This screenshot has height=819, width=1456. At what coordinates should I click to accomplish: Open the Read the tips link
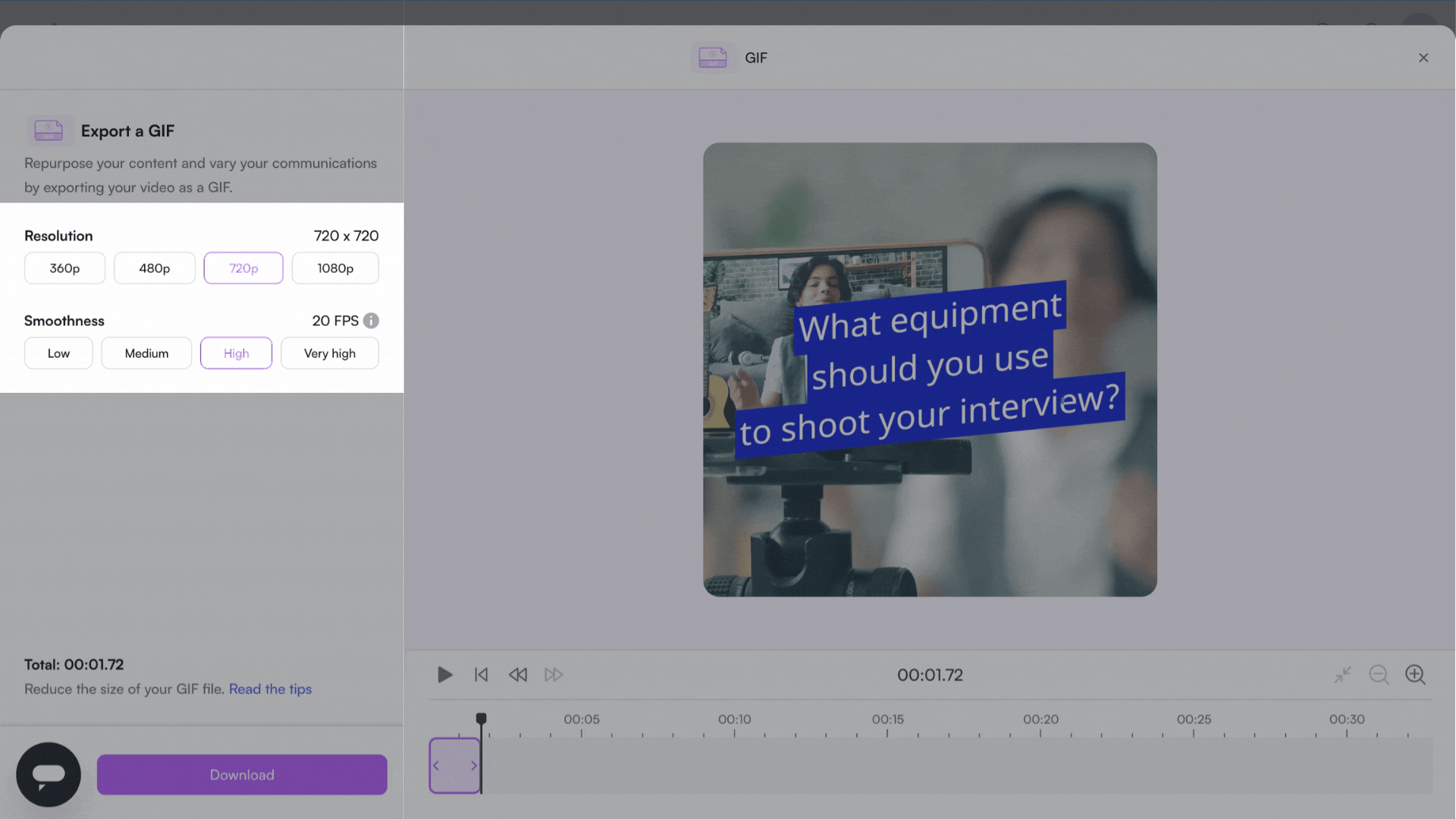tap(270, 689)
